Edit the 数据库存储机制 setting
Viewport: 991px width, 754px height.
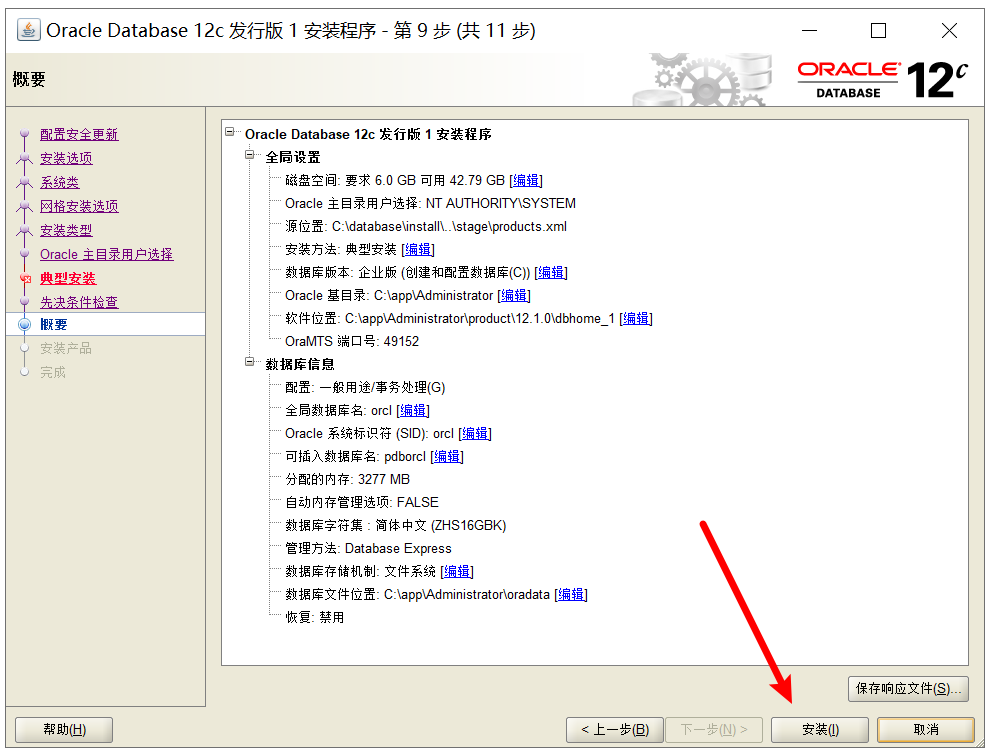click(x=457, y=571)
